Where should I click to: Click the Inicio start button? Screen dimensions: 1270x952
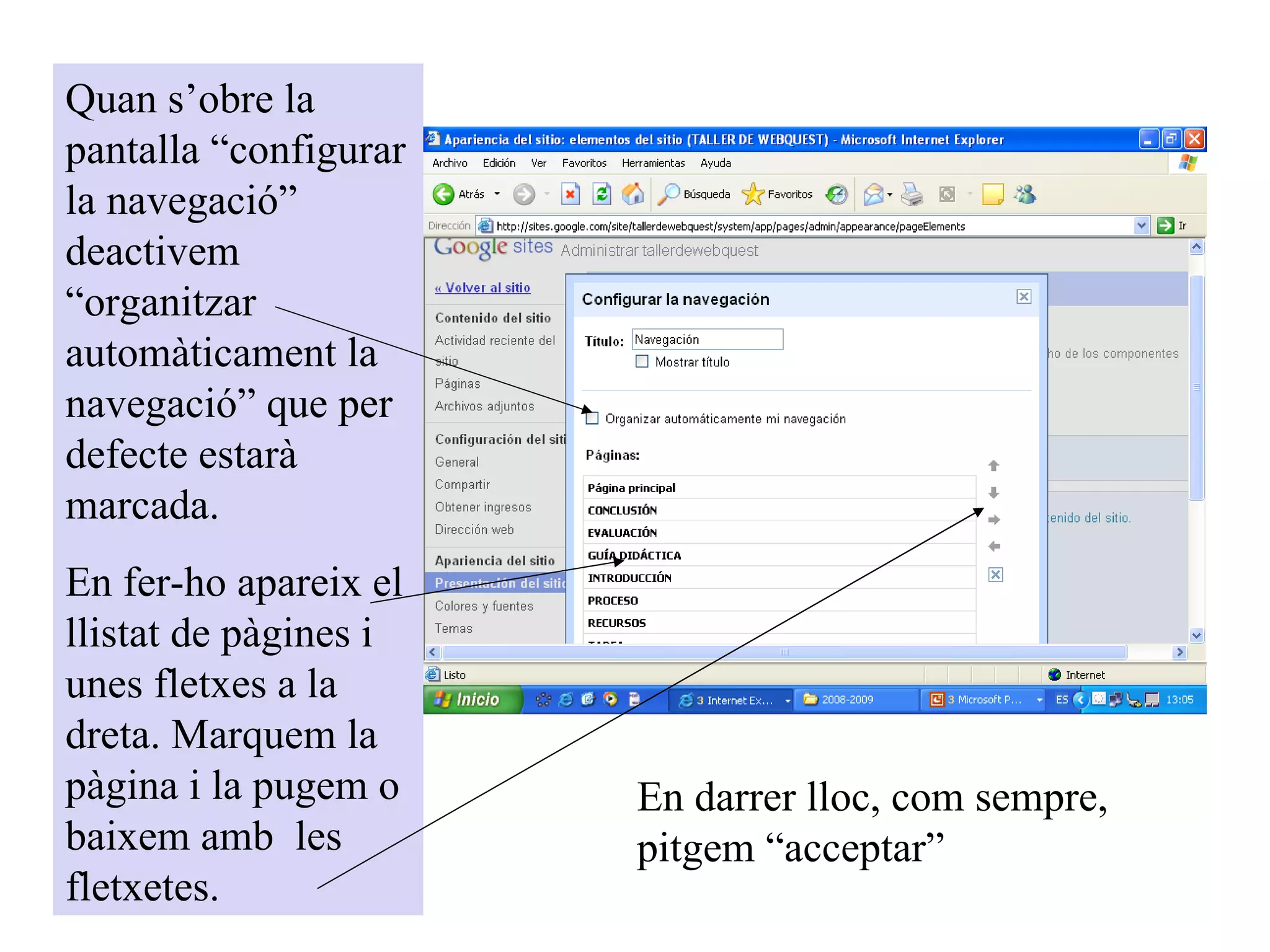473,700
